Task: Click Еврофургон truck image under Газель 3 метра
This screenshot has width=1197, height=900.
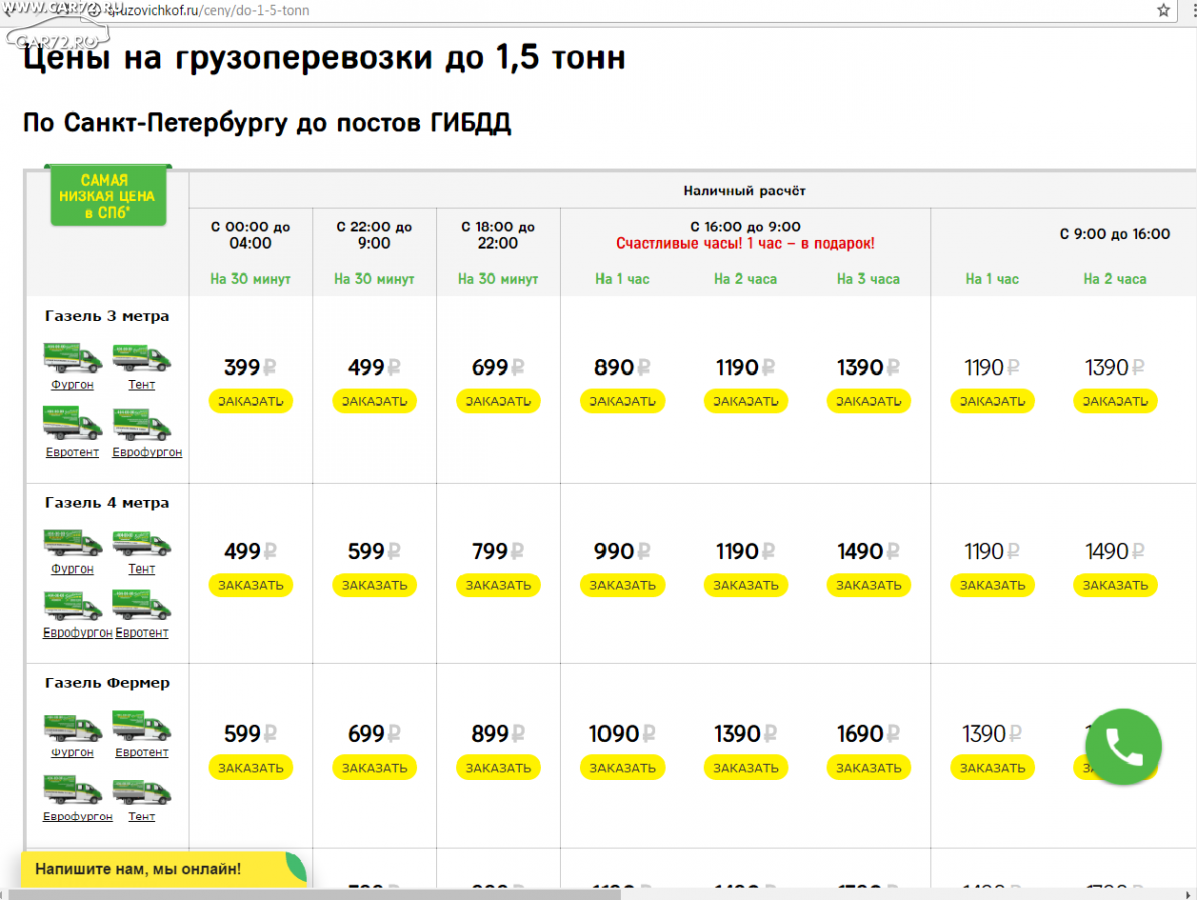Action: pyautogui.click(x=142, y=424)
